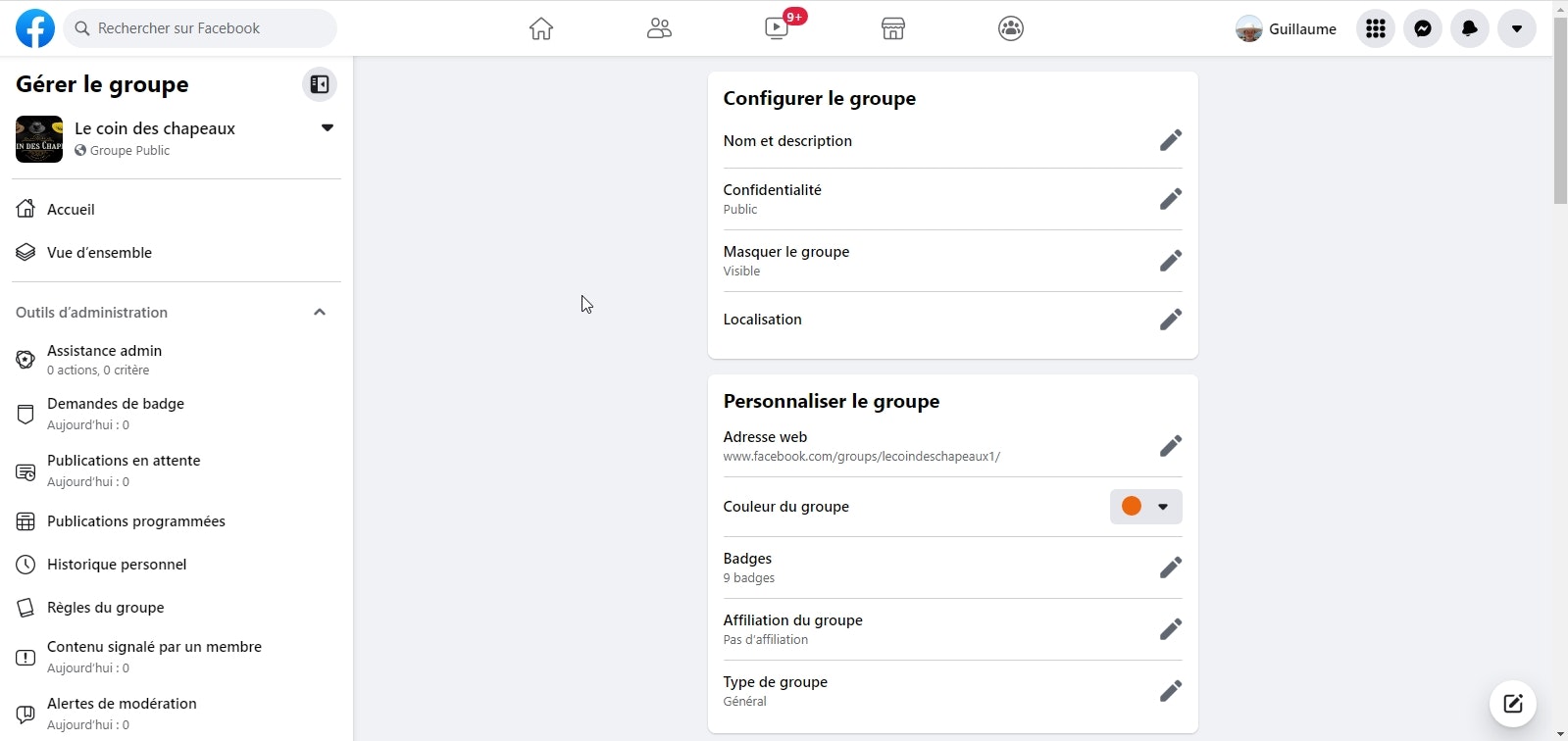This screenshot has height=741, width=1568.
Task: Edit the Confidentialité setting
Action: 1170,199
